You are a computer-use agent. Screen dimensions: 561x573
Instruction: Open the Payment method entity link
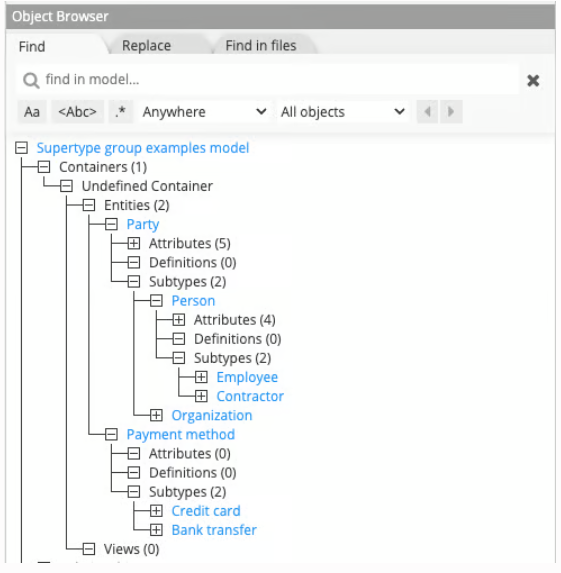[181, 435]
